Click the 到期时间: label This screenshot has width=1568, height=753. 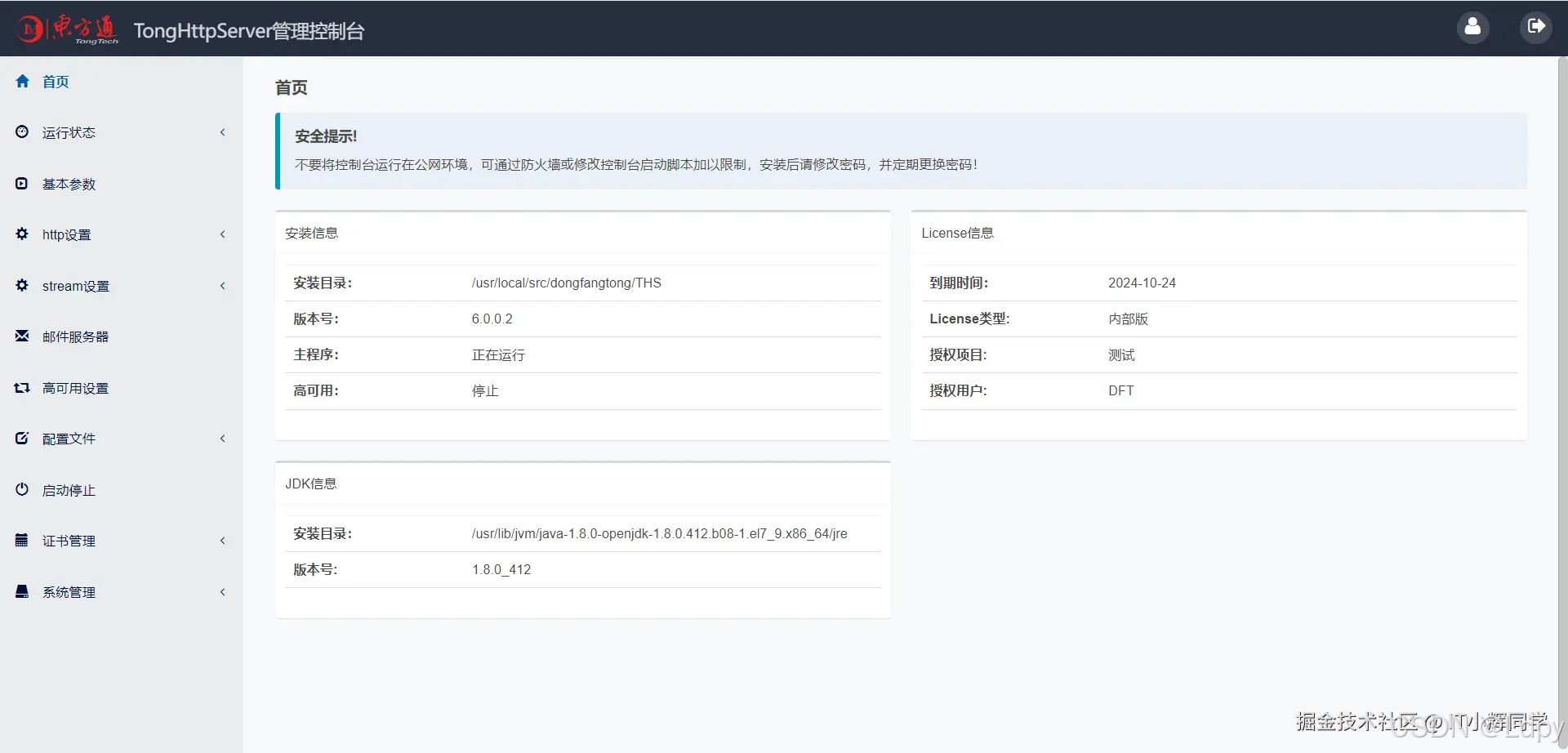tap(959, 283)
